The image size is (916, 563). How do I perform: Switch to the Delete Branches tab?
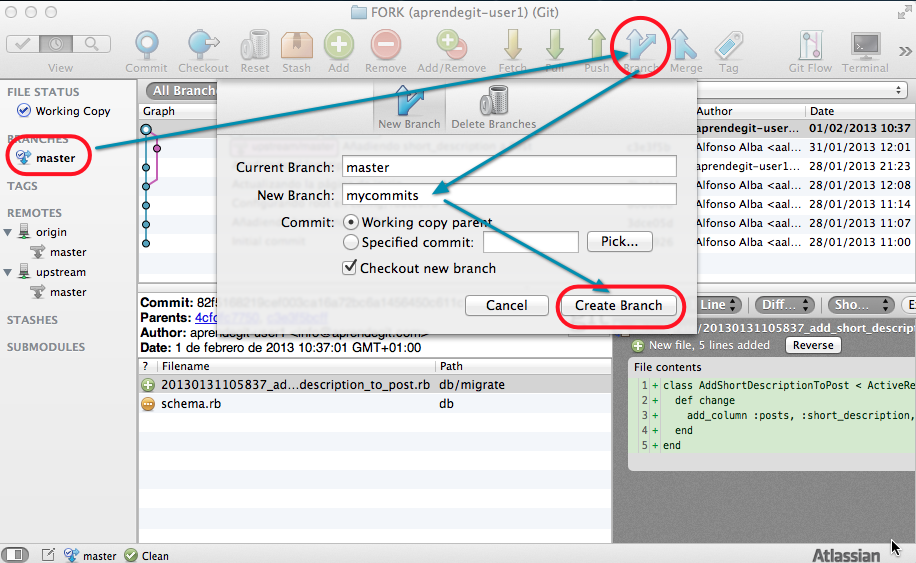493,107
